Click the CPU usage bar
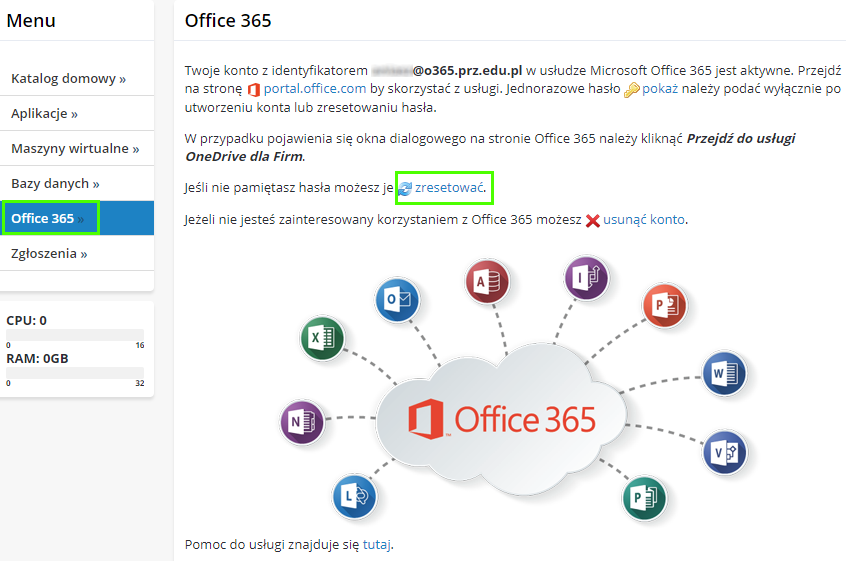Screen dimensions: 846x561 click(x=75, y=334)
